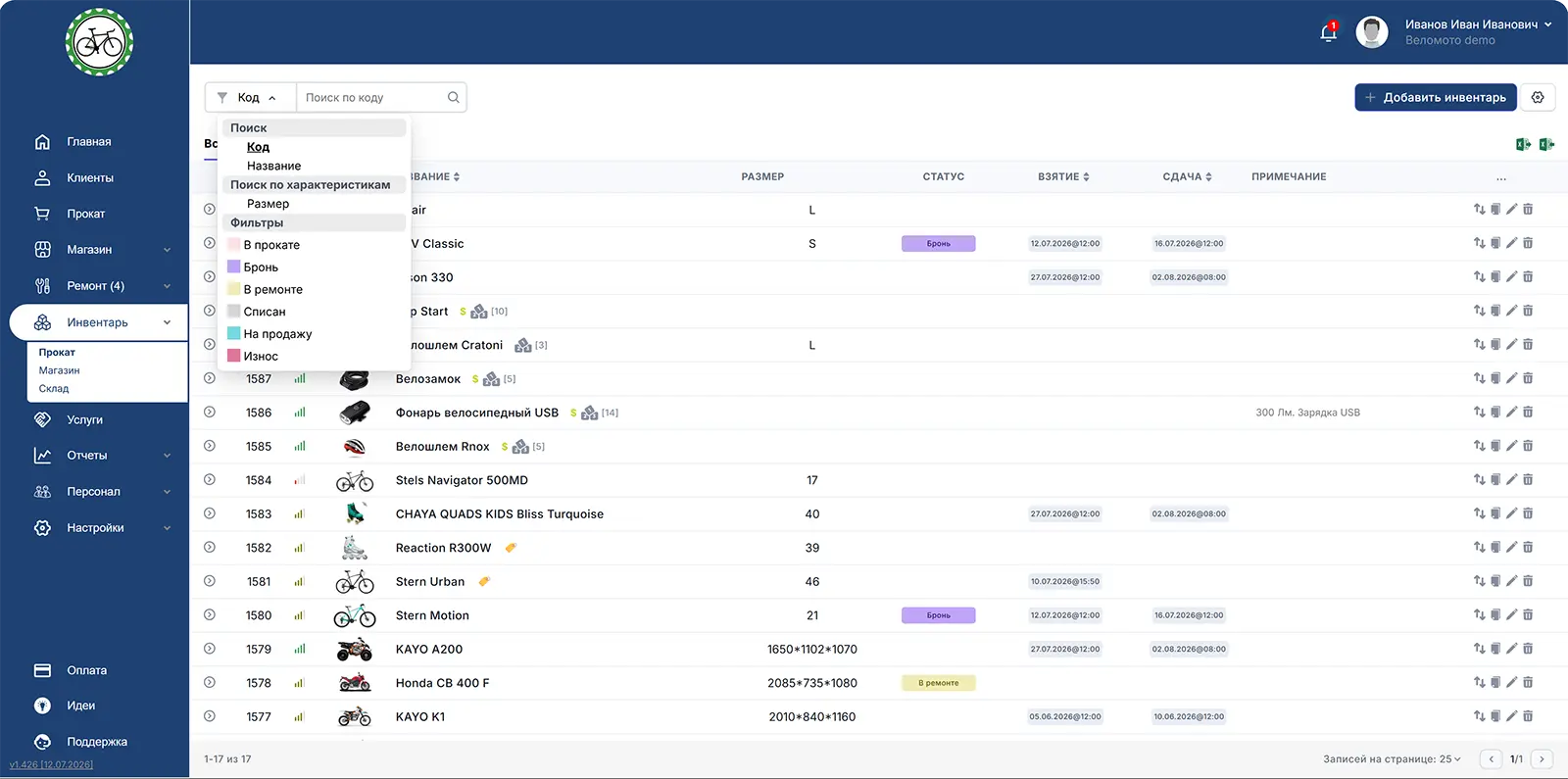This screenshot has width=1568, height=779.
Task: Select Название as the search type
Action: (x=274, y=166)
